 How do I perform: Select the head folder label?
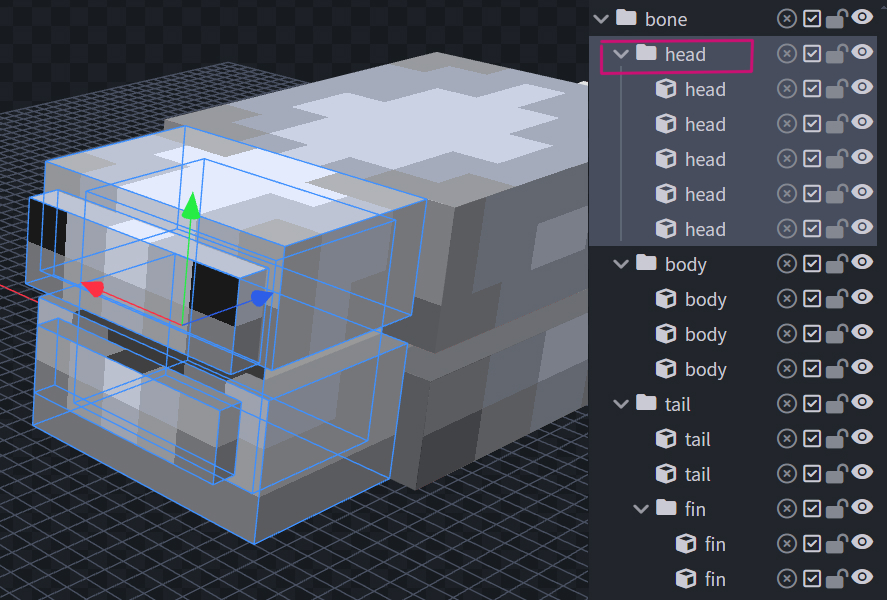(x=685, y=55)
